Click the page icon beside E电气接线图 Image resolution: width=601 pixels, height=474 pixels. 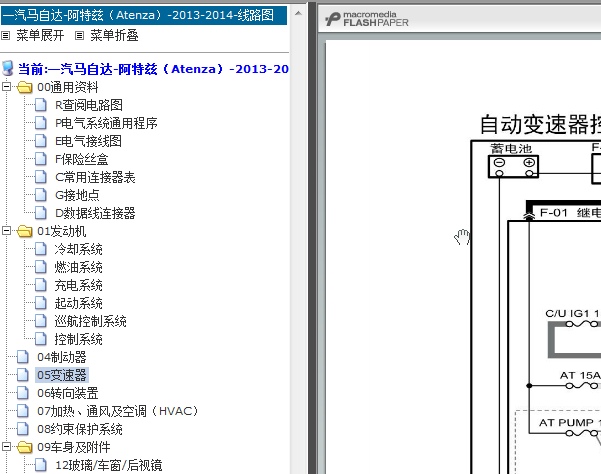pos(41,141)
